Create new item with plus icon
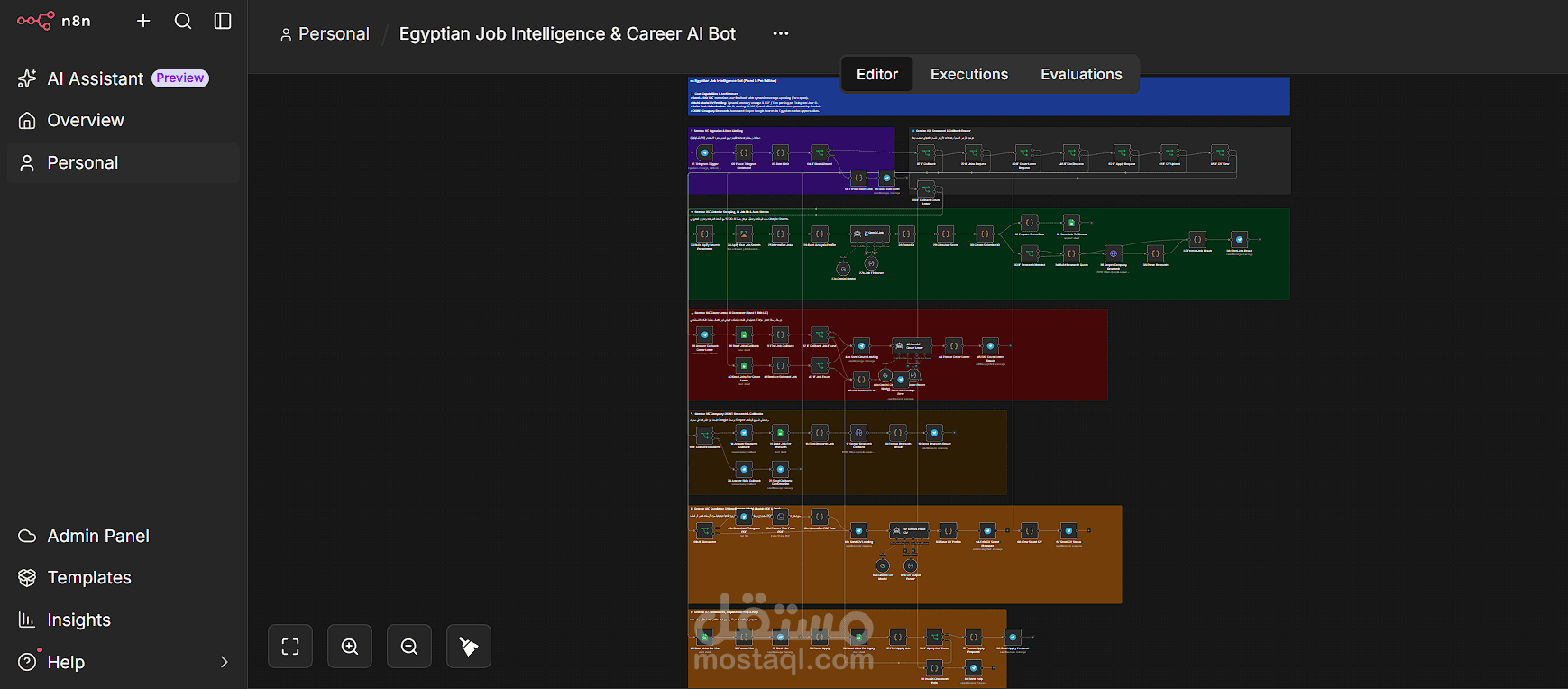Viewport: 1568px width, 689px height. pyautogui.click(x=143, y=21)
